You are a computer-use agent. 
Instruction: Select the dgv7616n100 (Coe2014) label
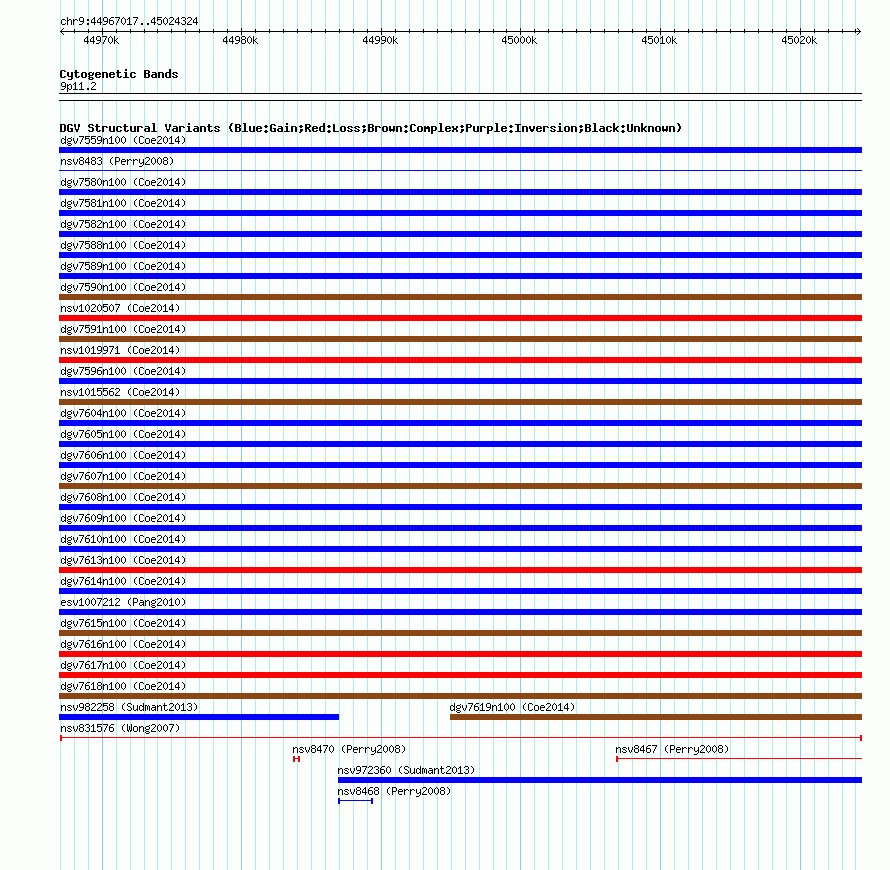[x=123, y=644]
